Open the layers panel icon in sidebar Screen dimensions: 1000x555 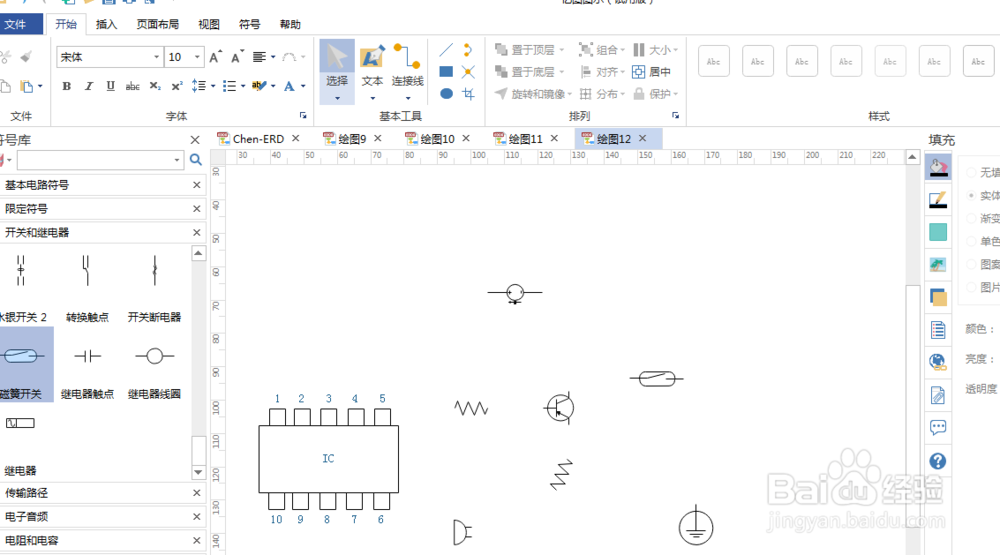click(x=938, y=297)
